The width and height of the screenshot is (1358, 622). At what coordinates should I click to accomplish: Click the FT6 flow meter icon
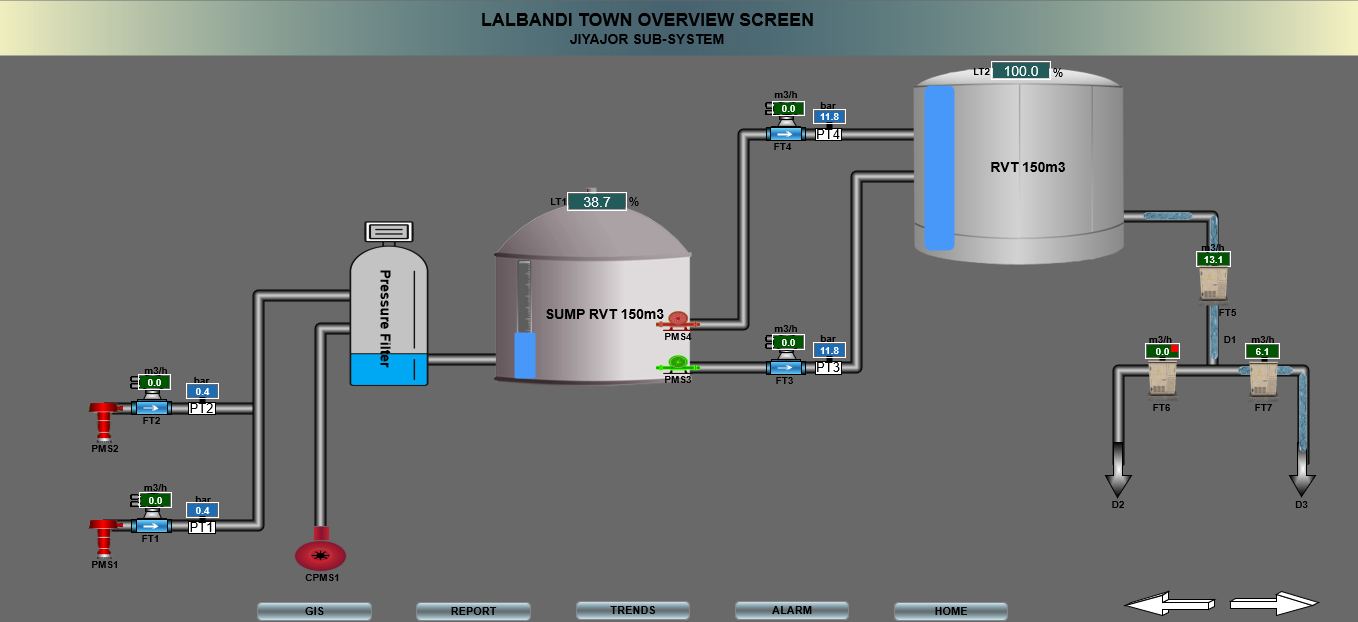click(1161, 378)
